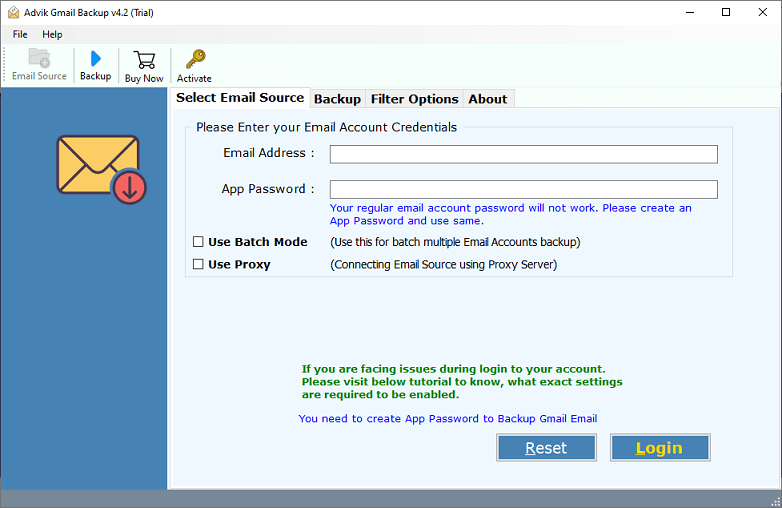The image size is (782, 508).
Task: Click the regular password will not work link
Action: 510,214
